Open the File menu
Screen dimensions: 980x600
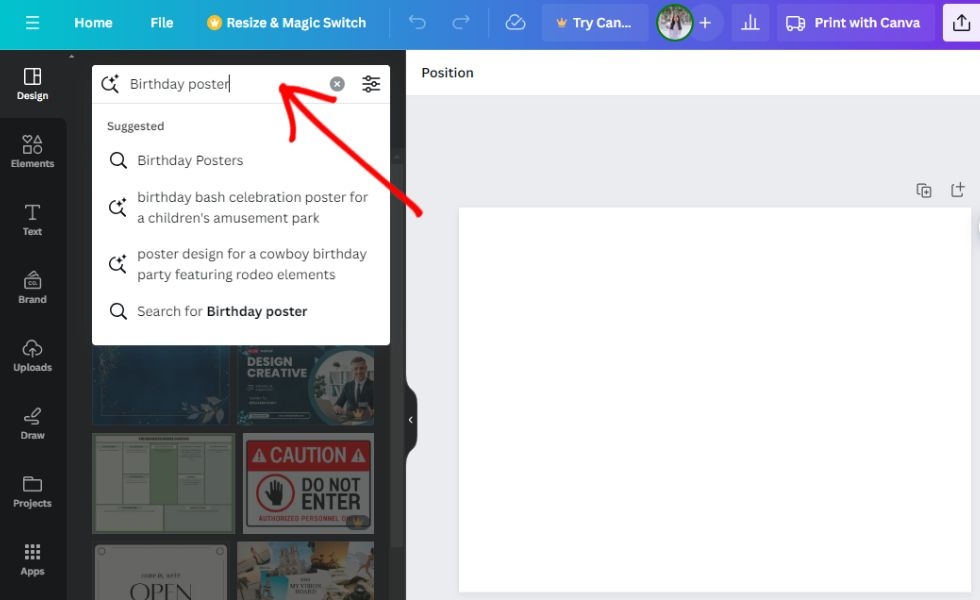click(x=161, y=23)
